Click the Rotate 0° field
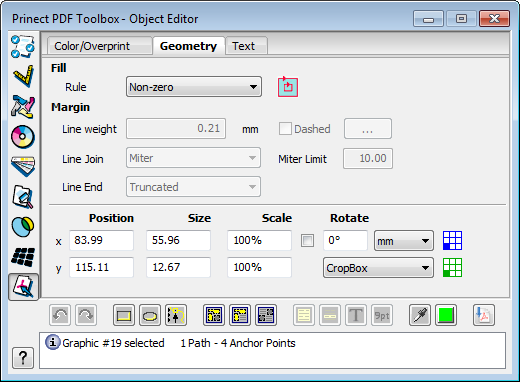520x382 pixels. [345, 240]
